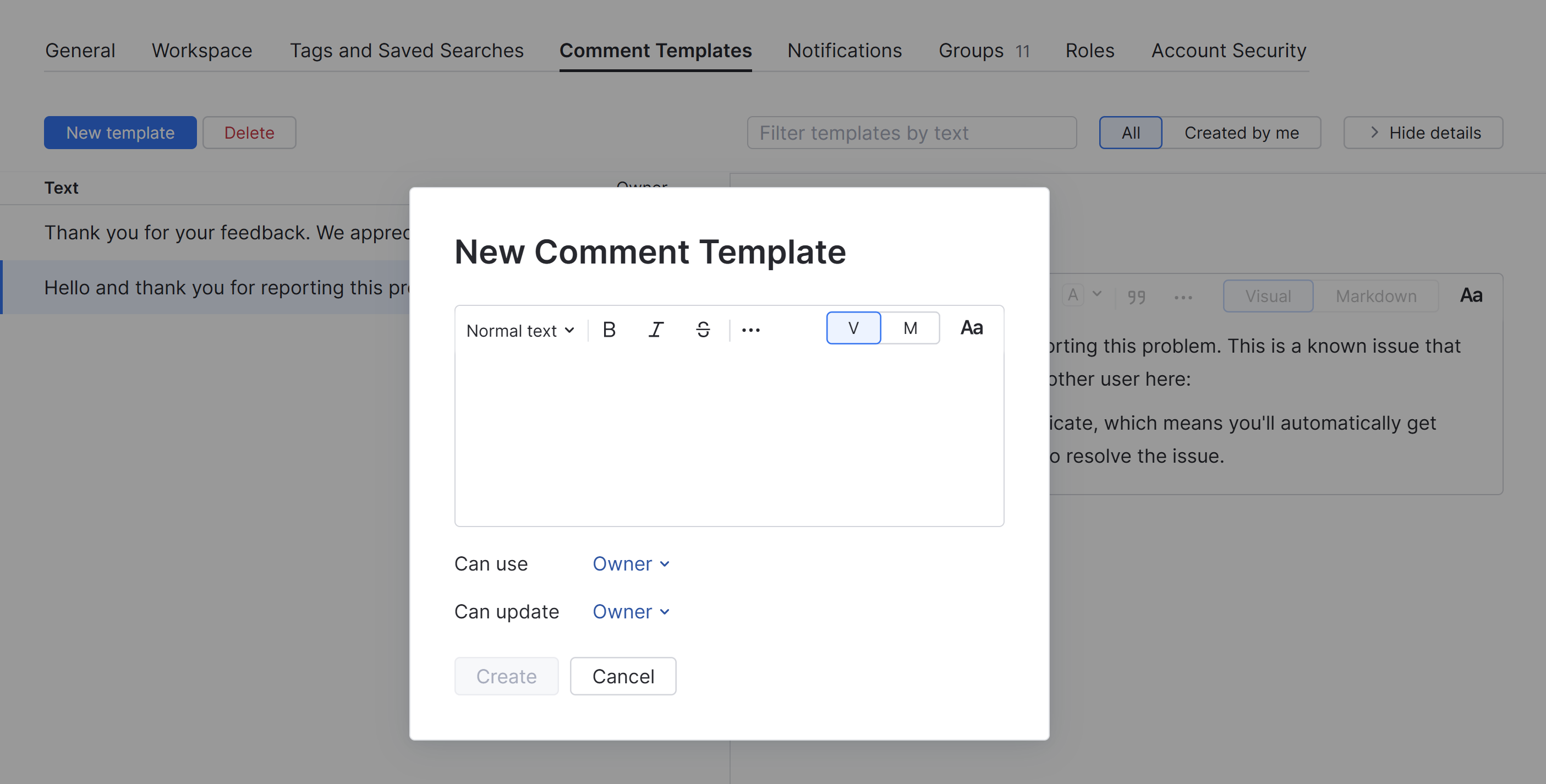Switch the editor mode to M (Markdown)
The width and height of the screenshot is (1546, 784).
click(x=910, y=327)
